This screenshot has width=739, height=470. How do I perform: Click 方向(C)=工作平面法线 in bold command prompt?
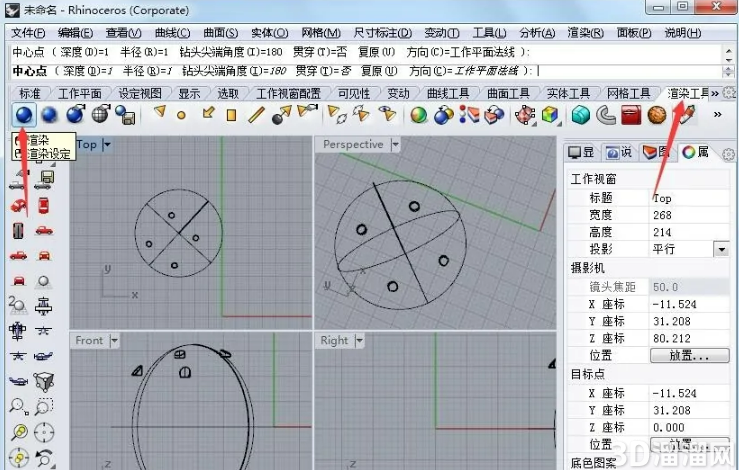point(464,71)
